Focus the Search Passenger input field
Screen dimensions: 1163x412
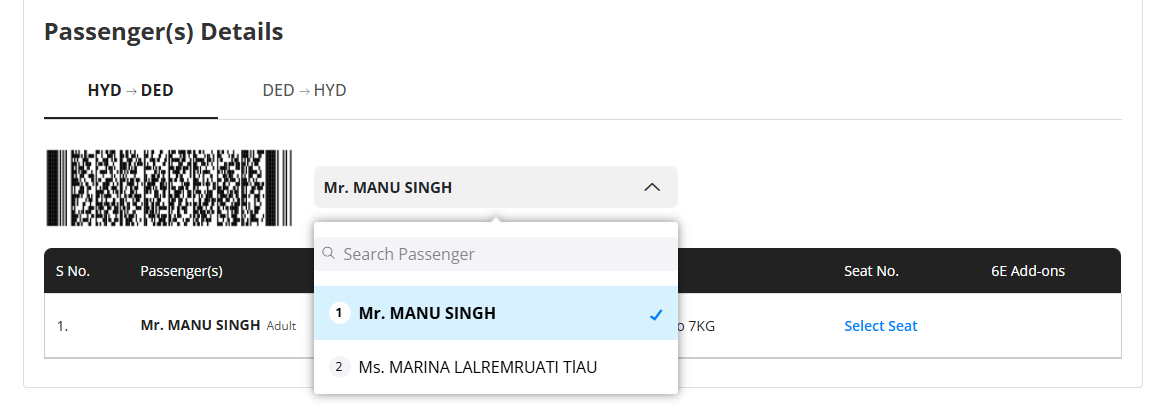pyautogui.click(x=496, y=254)
